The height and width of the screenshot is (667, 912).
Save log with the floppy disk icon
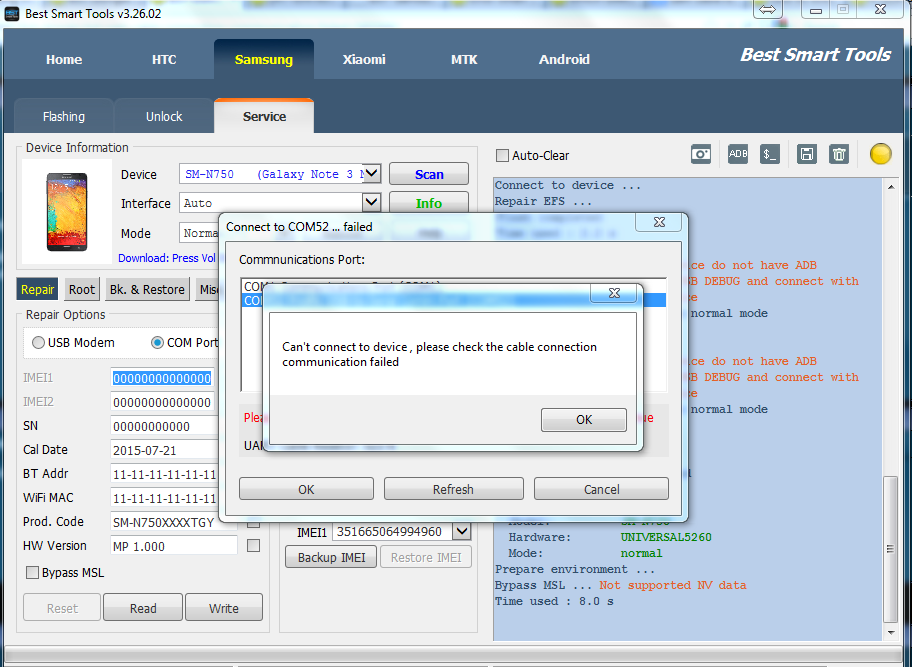(x=807, y=154)
